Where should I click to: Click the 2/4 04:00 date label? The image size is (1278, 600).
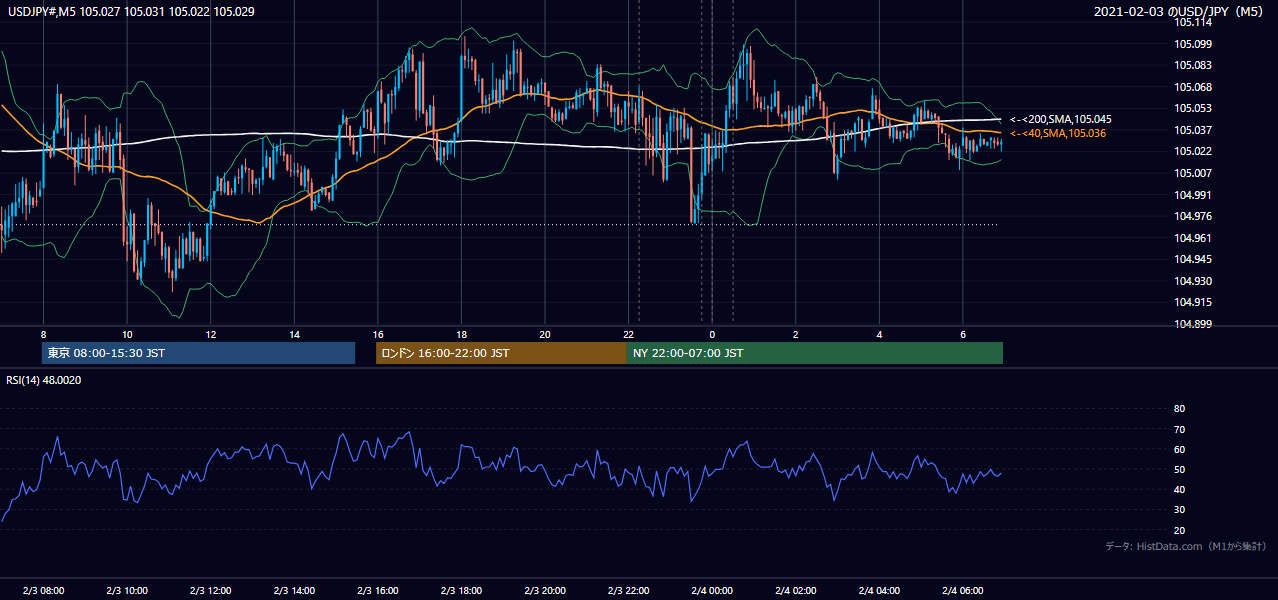879,591
